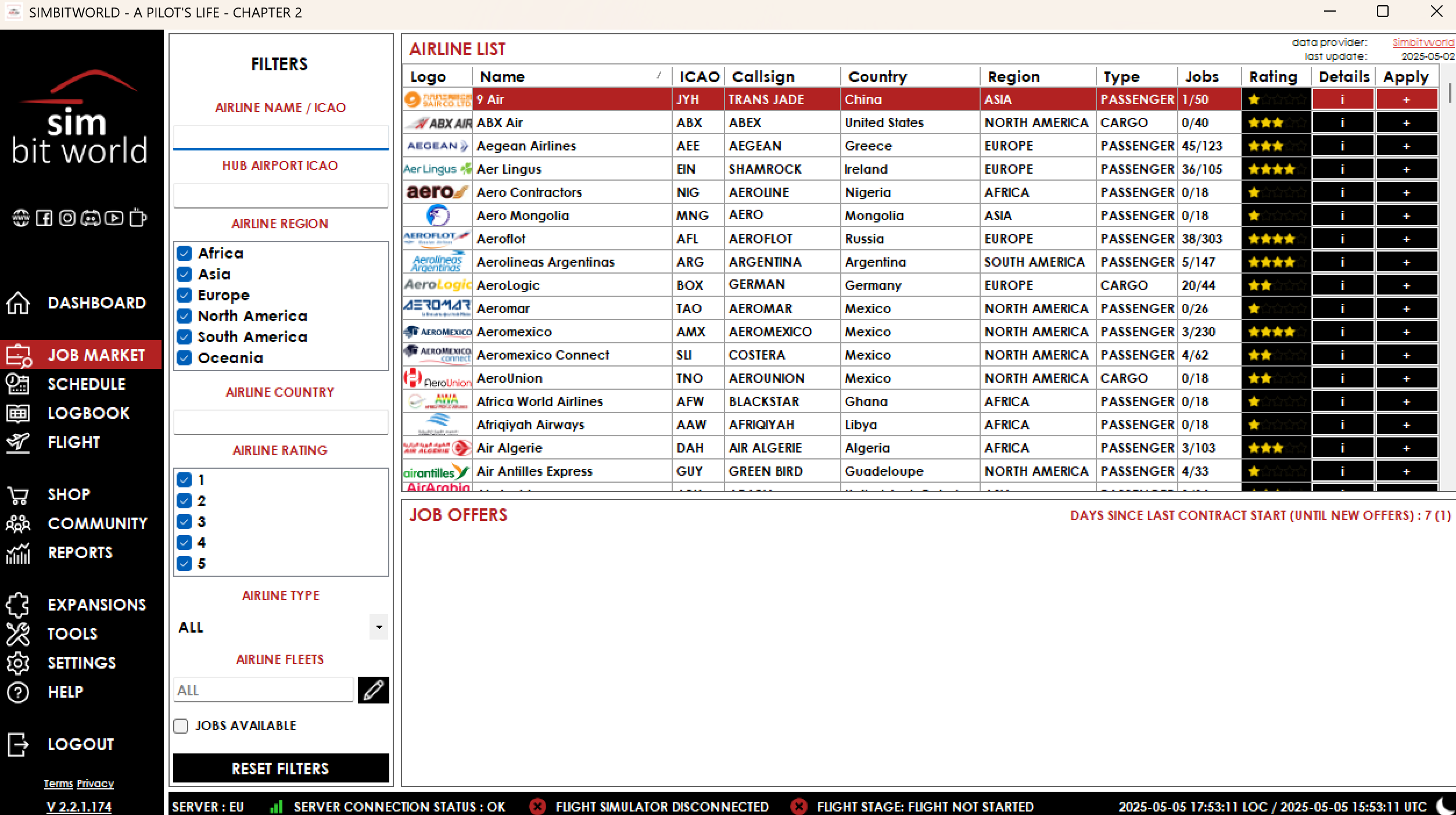Apply to Aer Lingus with plus icon
Image resolution: width=1456 pixels, height=815 pixels.
coord(1406,169)
